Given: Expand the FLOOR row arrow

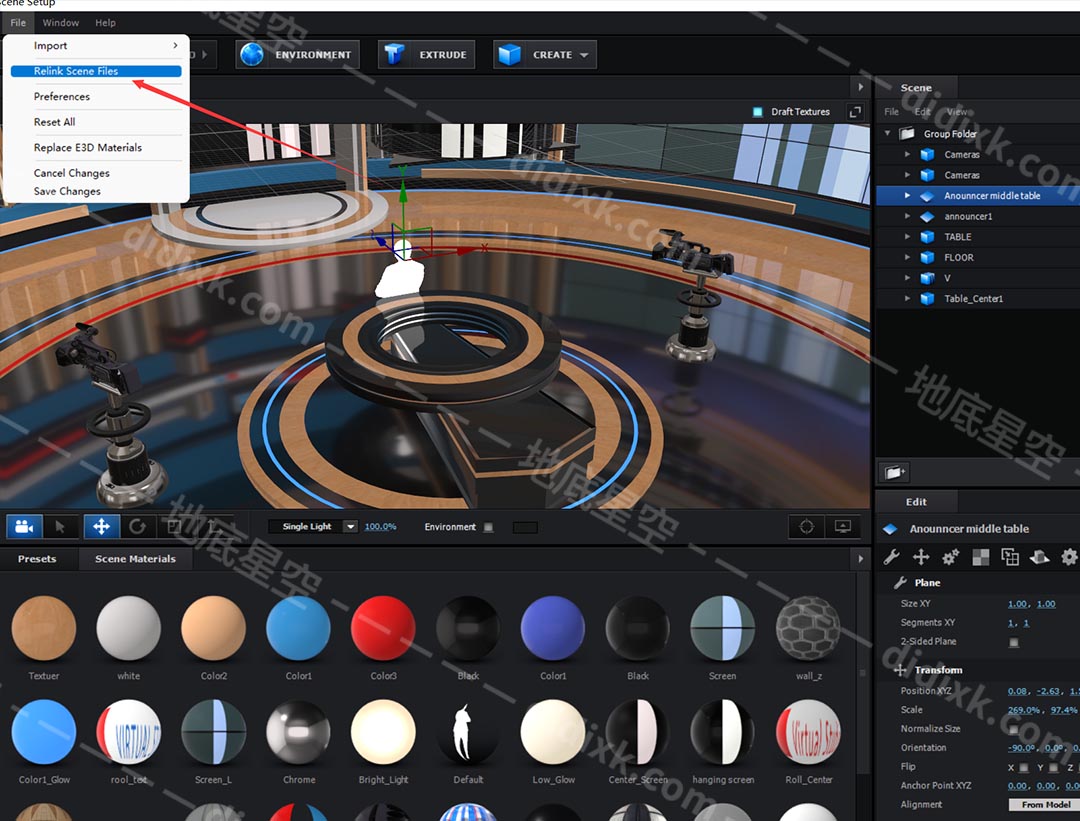Looking at the screenshot, I should [x=907, y=258].
